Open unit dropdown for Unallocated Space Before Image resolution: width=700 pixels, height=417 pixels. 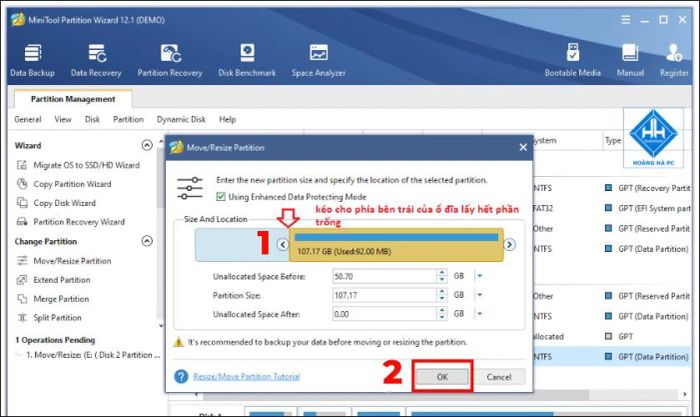[x=479, y=276]
